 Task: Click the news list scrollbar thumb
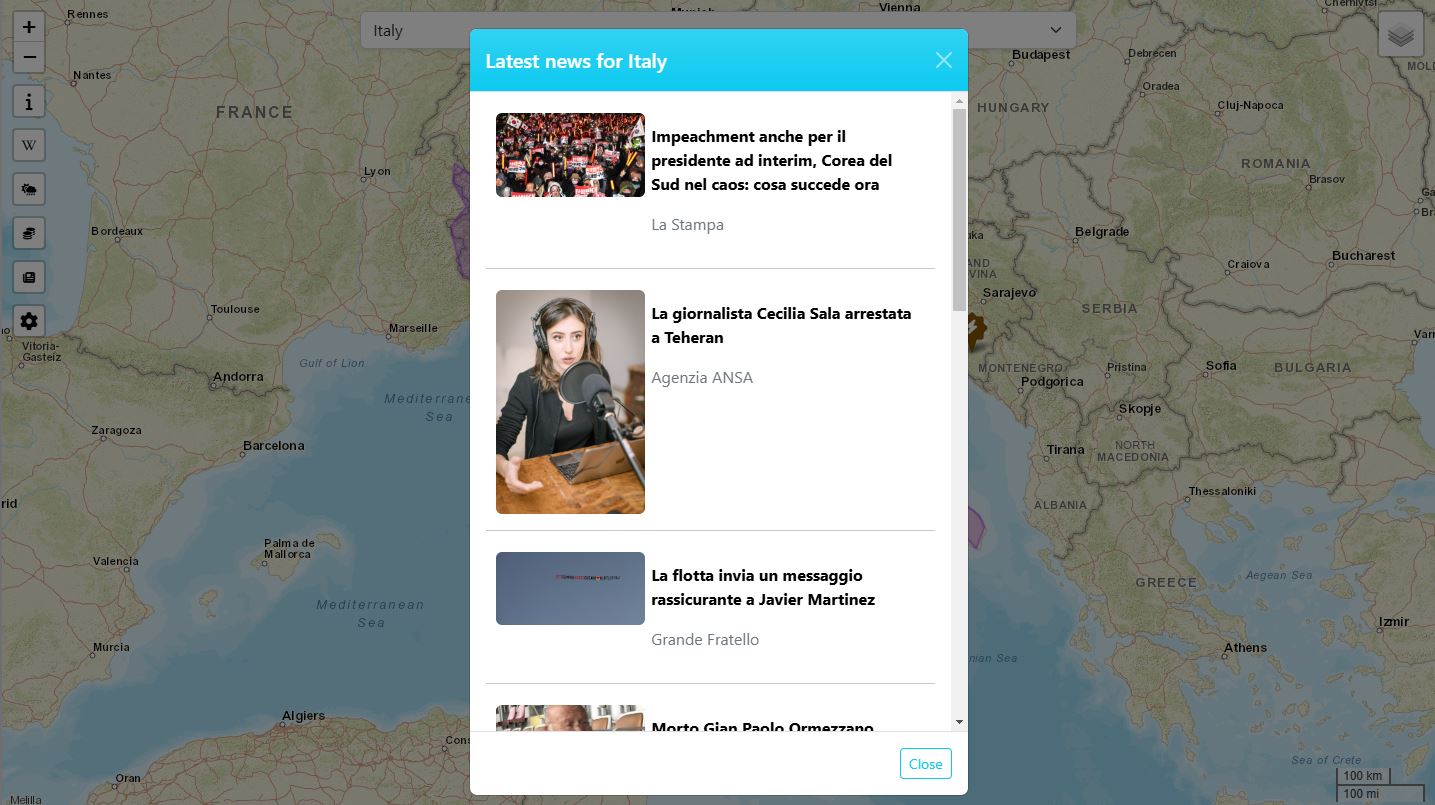tap(959, 210)
